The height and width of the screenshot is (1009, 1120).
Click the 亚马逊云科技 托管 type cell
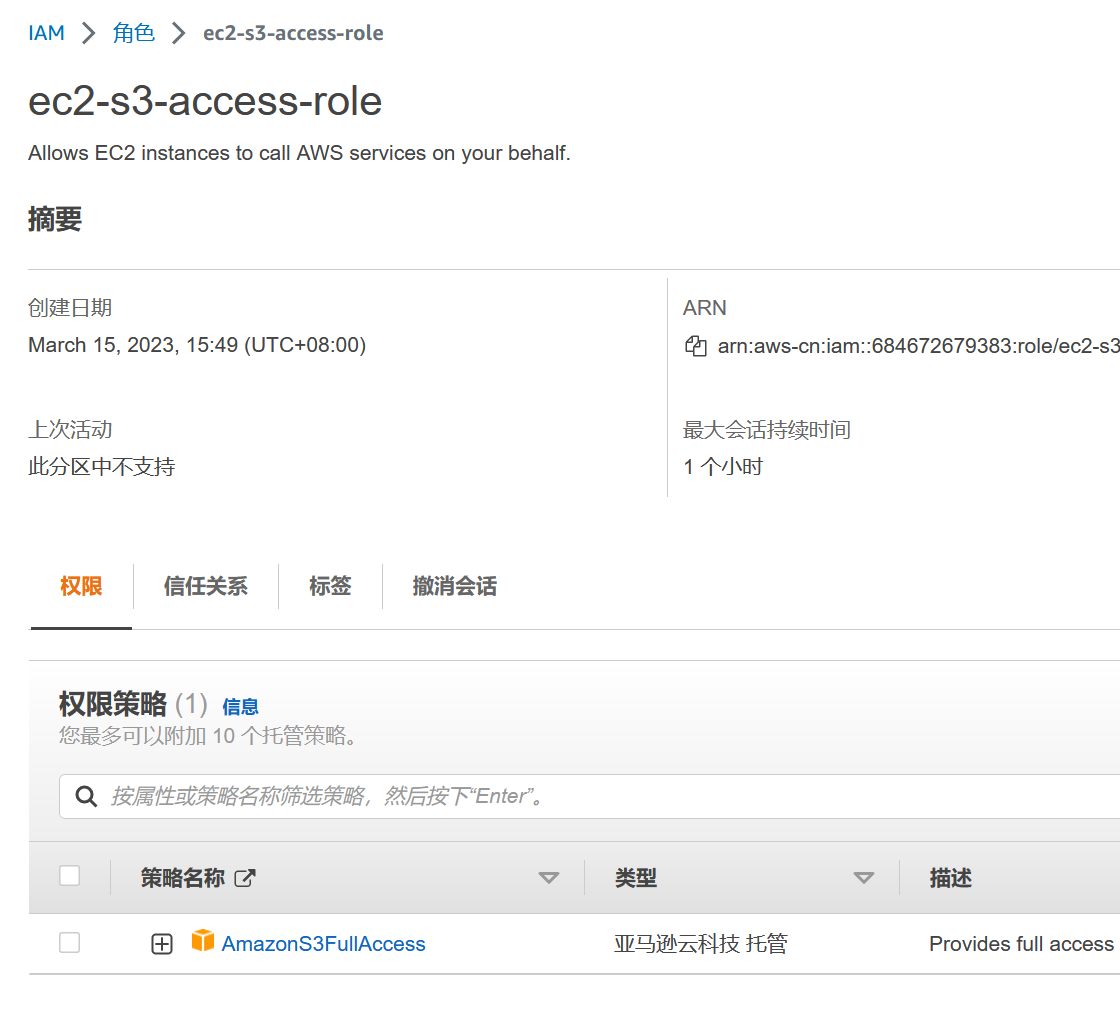point(701,944)
